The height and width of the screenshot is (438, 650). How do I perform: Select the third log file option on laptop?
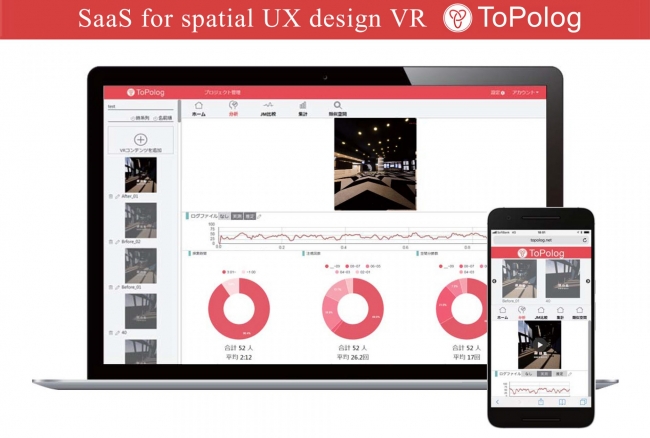pos(250,216)
